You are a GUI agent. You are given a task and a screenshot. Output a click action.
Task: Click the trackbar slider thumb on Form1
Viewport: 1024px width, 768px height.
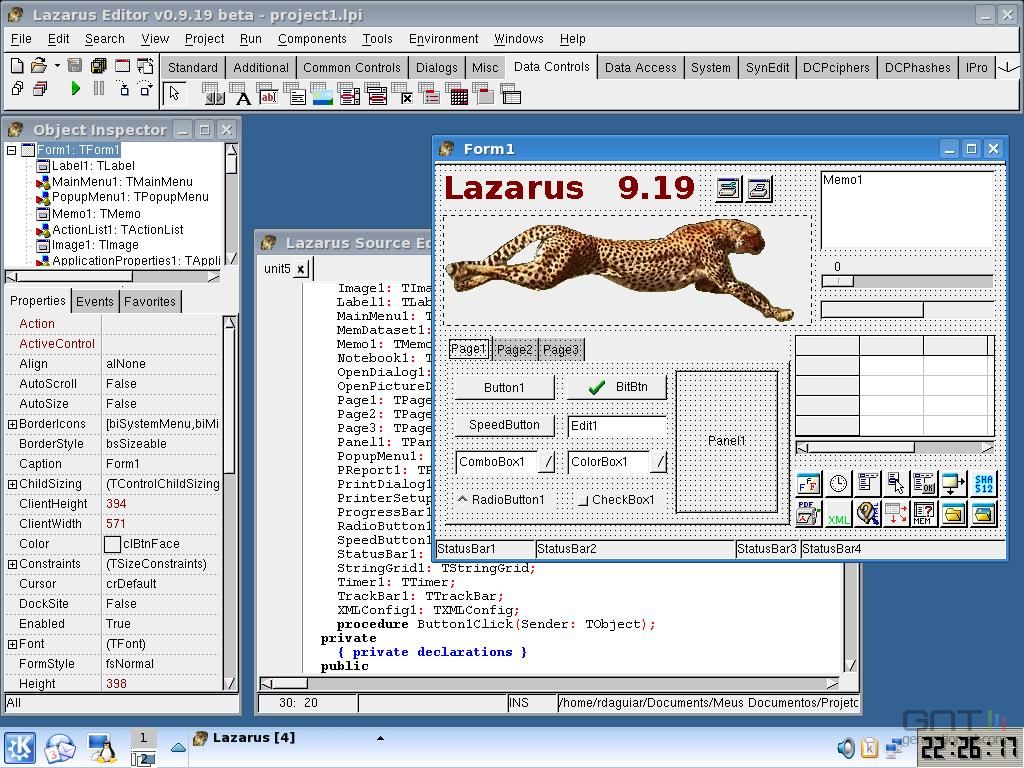[x=838, y=281]
